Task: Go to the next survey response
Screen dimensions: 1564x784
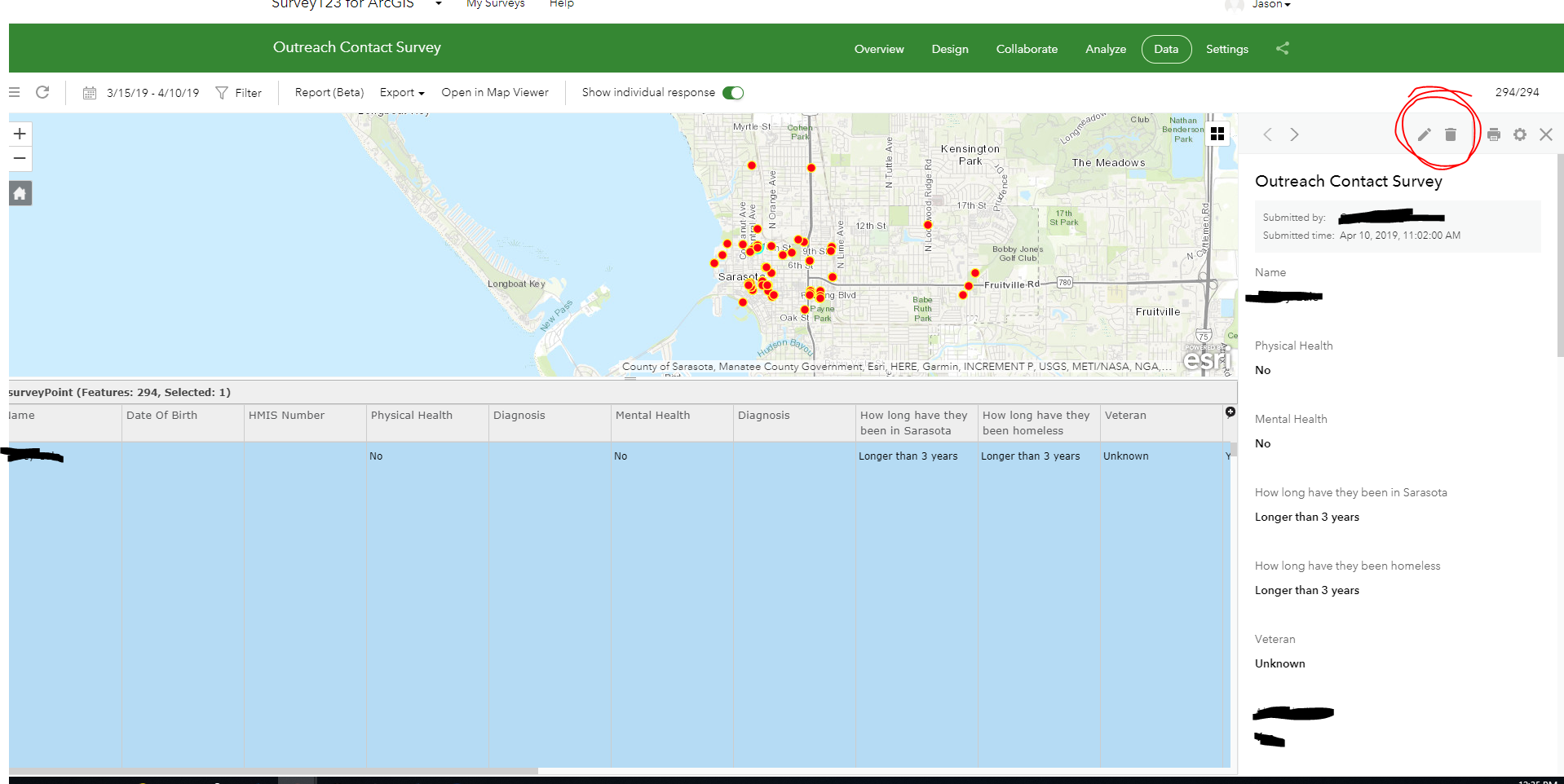Action: tap(1294, 134)
